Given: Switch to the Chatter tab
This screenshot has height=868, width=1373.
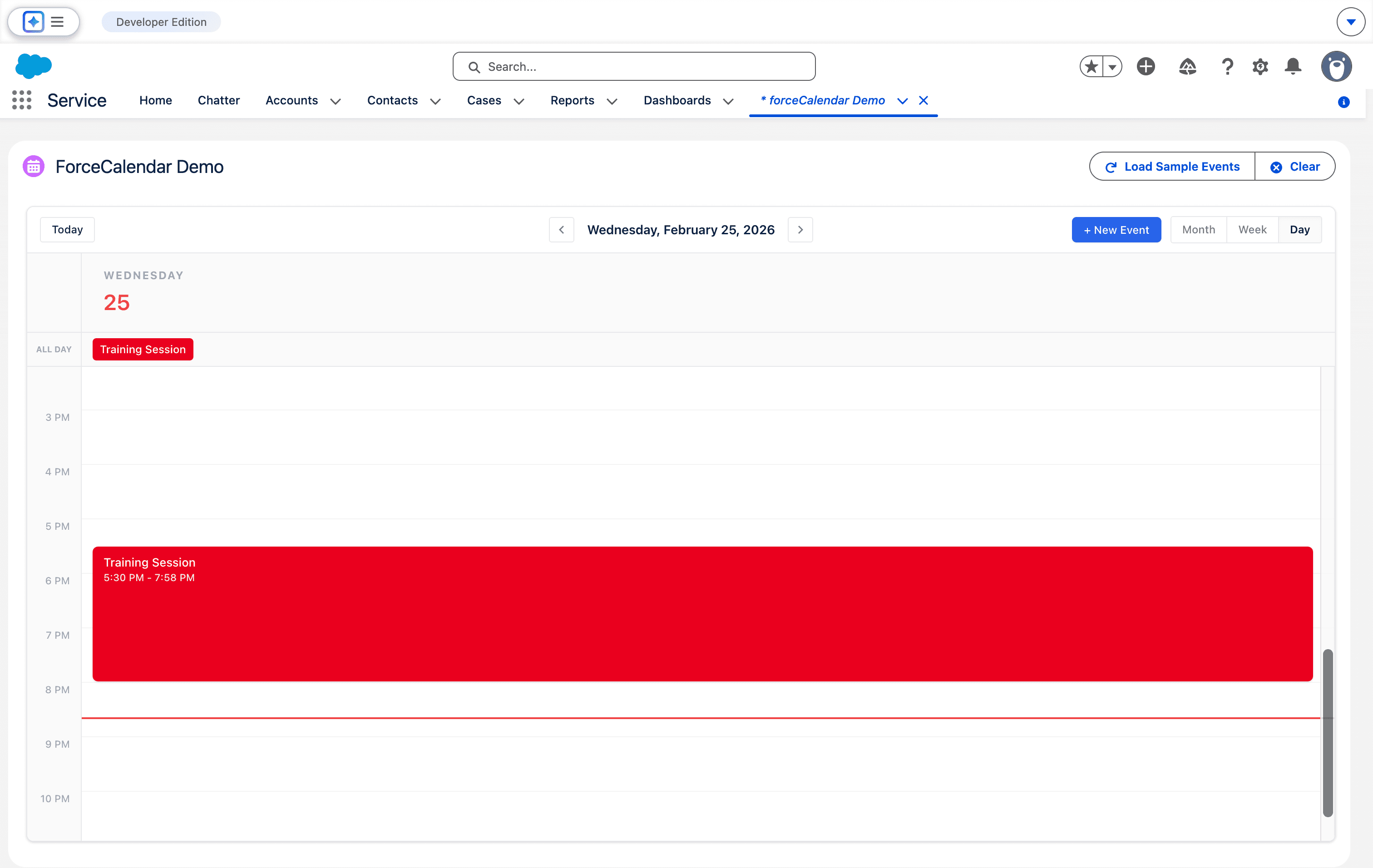Looking at the screenshot, I should coord(218,100).
